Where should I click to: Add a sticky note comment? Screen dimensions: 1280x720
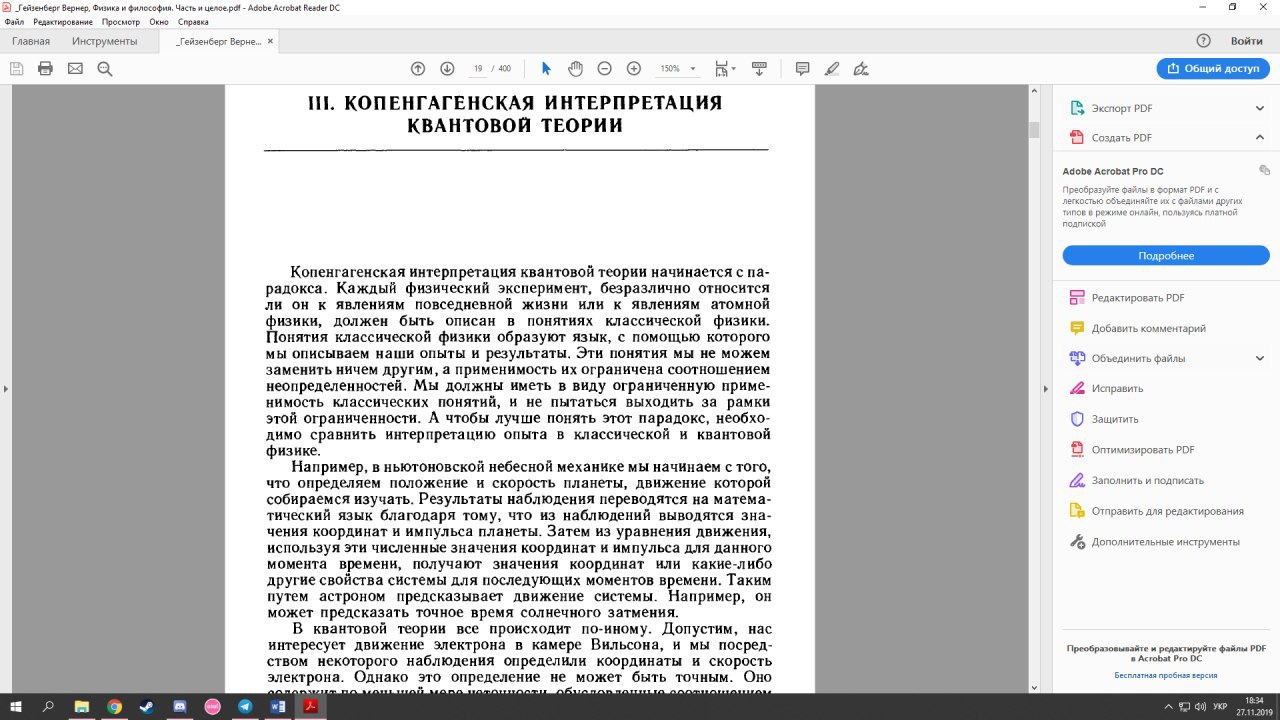[x=802, y=68]
